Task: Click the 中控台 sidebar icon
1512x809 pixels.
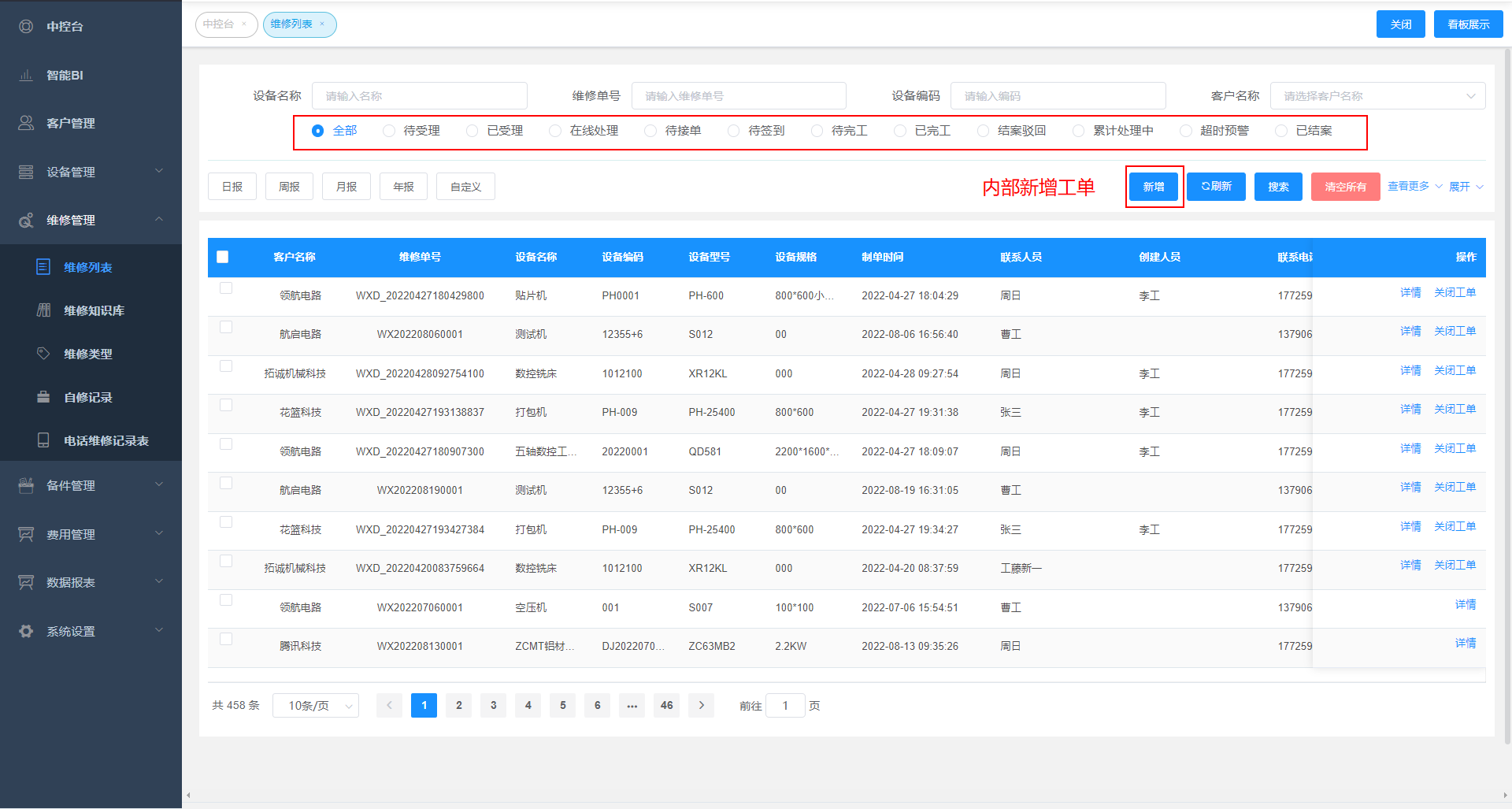Action: 26,27
